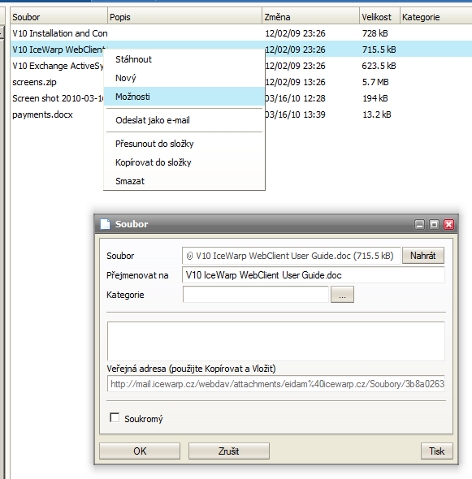
Task: Sort by the Velkost column header
Action: point(380,17)
